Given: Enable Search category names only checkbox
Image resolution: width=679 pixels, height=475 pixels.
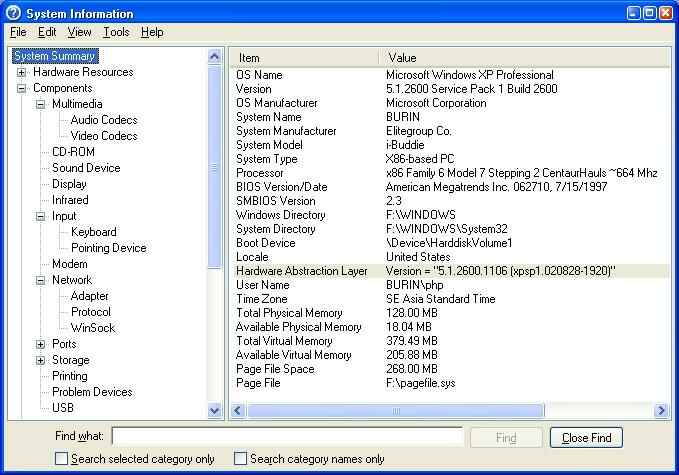Looking at the screenshot, I should 240,459.
